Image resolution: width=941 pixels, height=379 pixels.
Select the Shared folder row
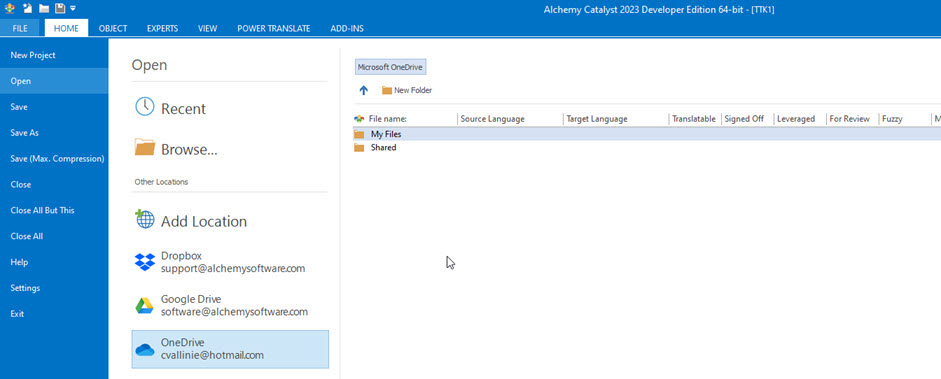[x=647, y=148]
